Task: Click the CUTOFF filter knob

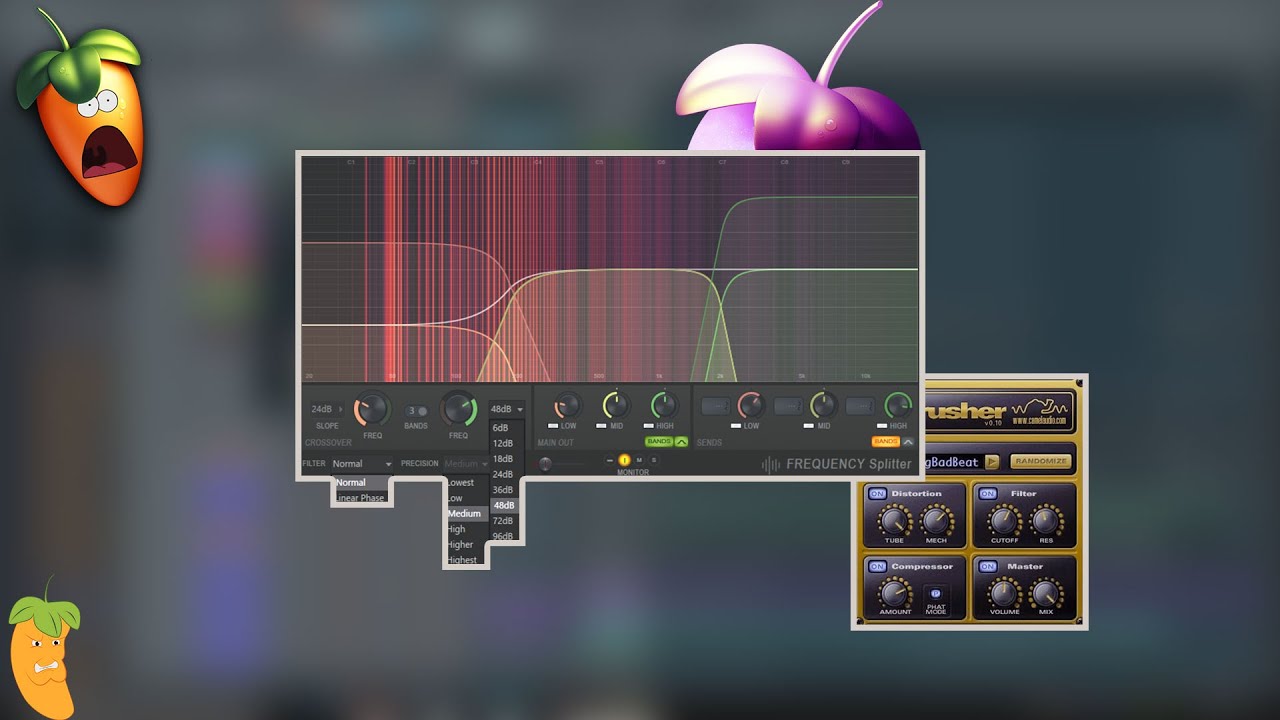Action: [1005, 520]
